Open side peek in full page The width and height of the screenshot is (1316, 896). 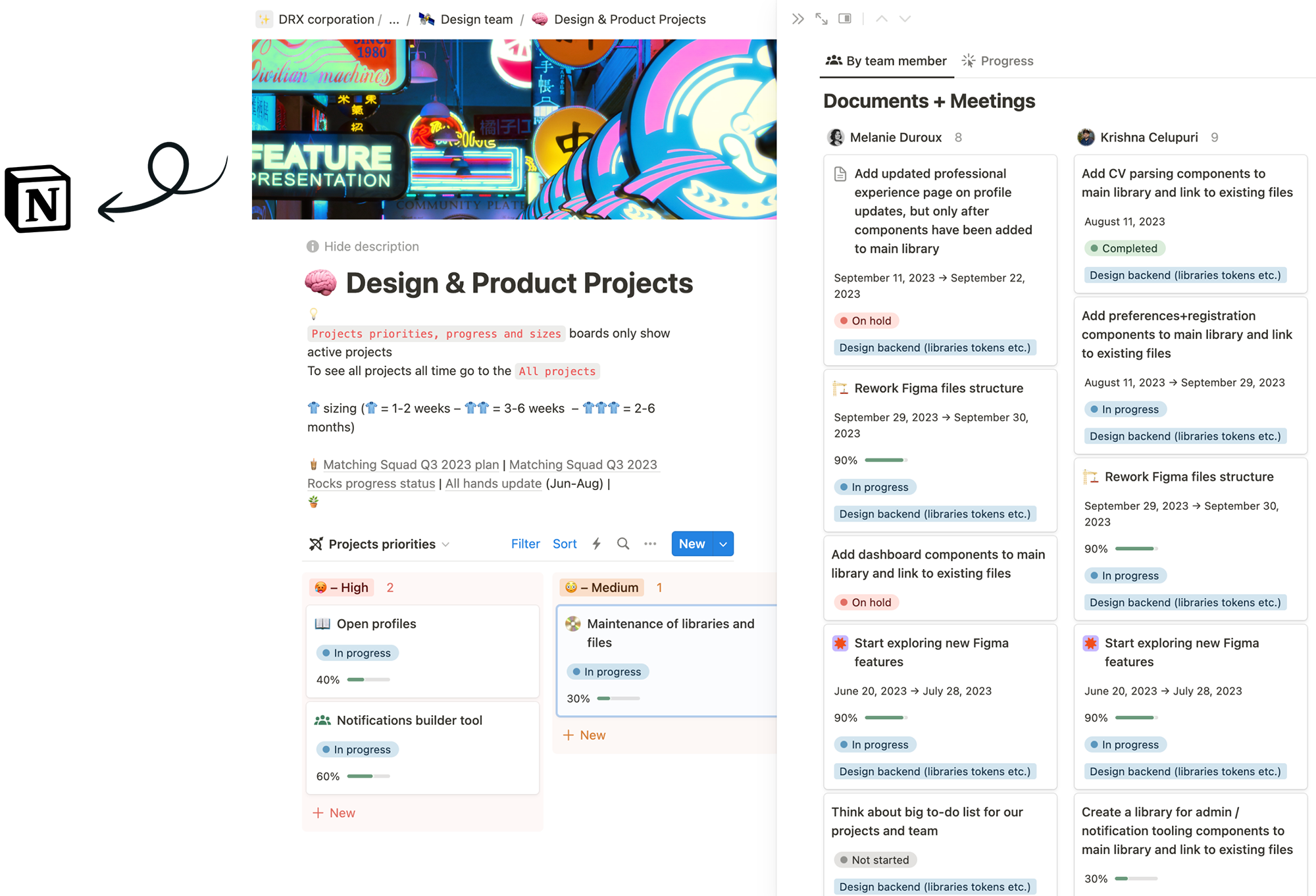pos(821,19)
